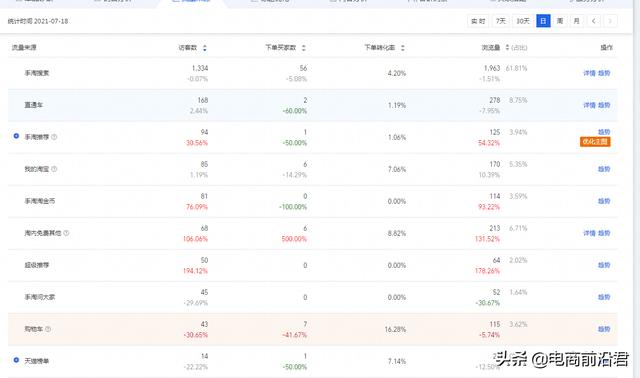
Task: Switch to the 7天 time range
Action: tap(500, 21)
